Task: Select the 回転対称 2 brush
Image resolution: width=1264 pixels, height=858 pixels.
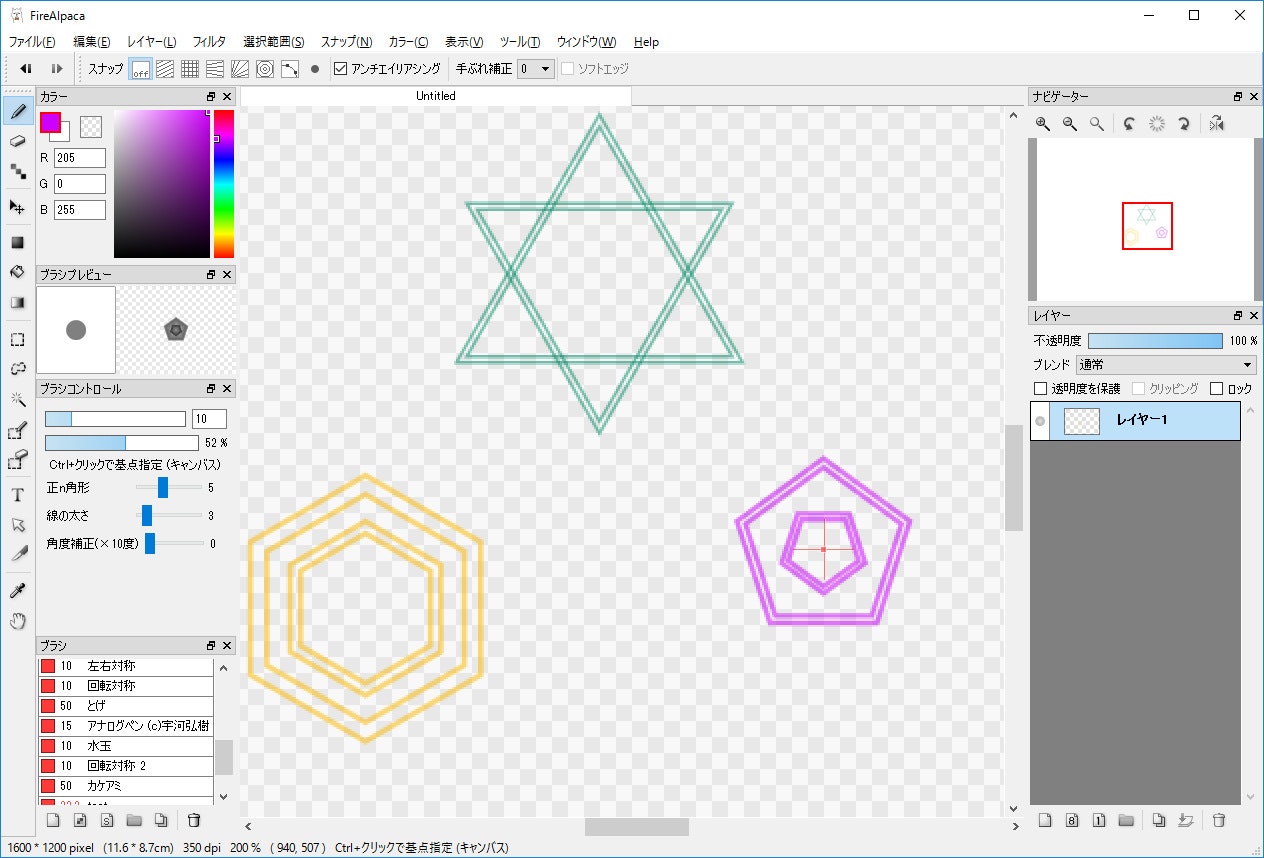Action: 125,766
